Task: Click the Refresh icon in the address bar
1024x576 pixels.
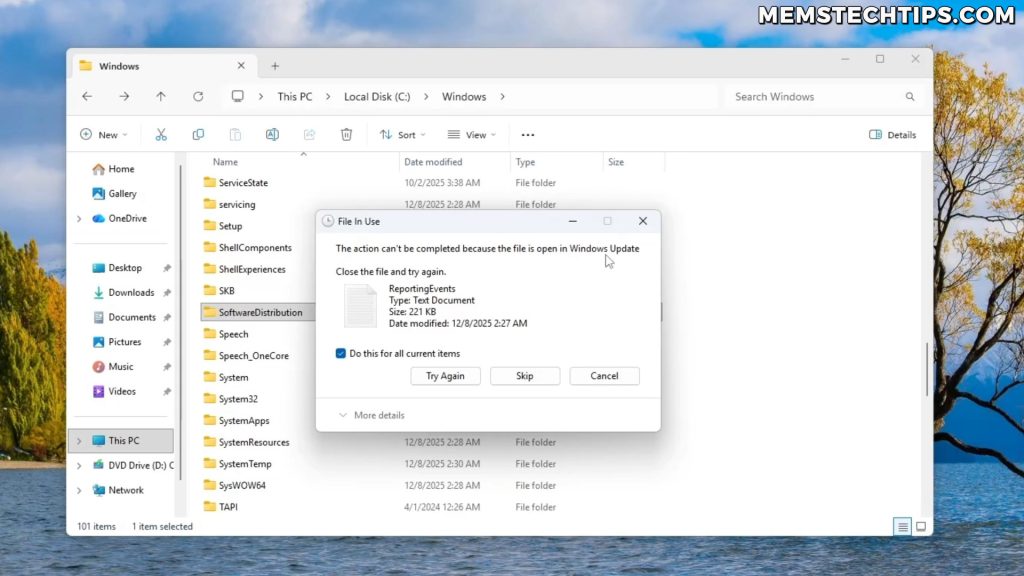Action: click(x=198, y=96)
